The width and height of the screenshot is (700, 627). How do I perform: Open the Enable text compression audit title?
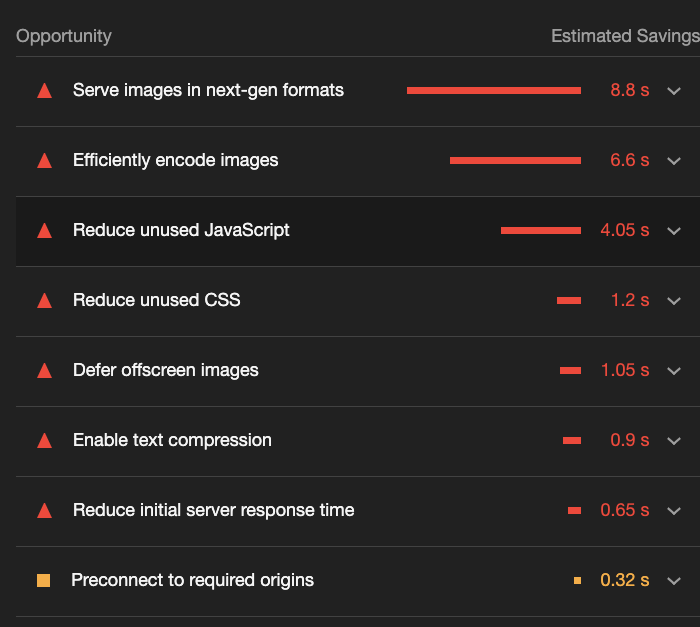[172, 440]
